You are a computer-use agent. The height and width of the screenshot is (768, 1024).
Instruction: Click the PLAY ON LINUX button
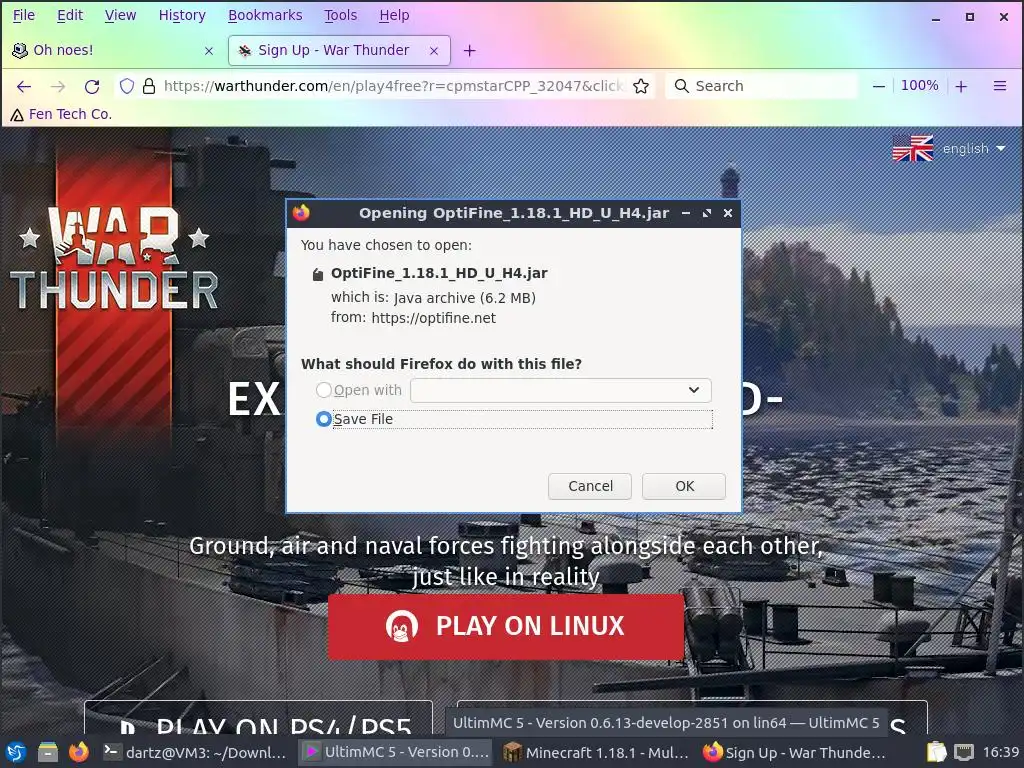pyautogui.click(x=505, y=626)
